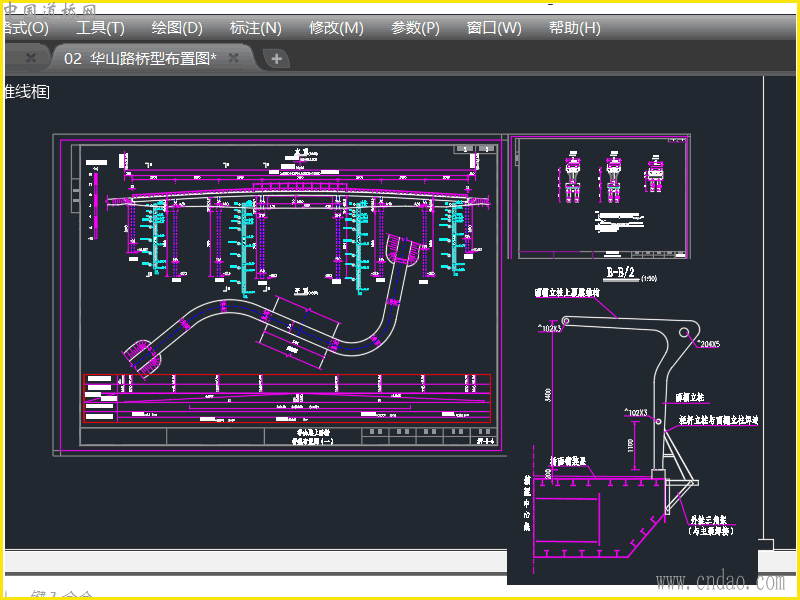Open the 修改(M) menu
800x600 pixels.
(x=336, y=28)
